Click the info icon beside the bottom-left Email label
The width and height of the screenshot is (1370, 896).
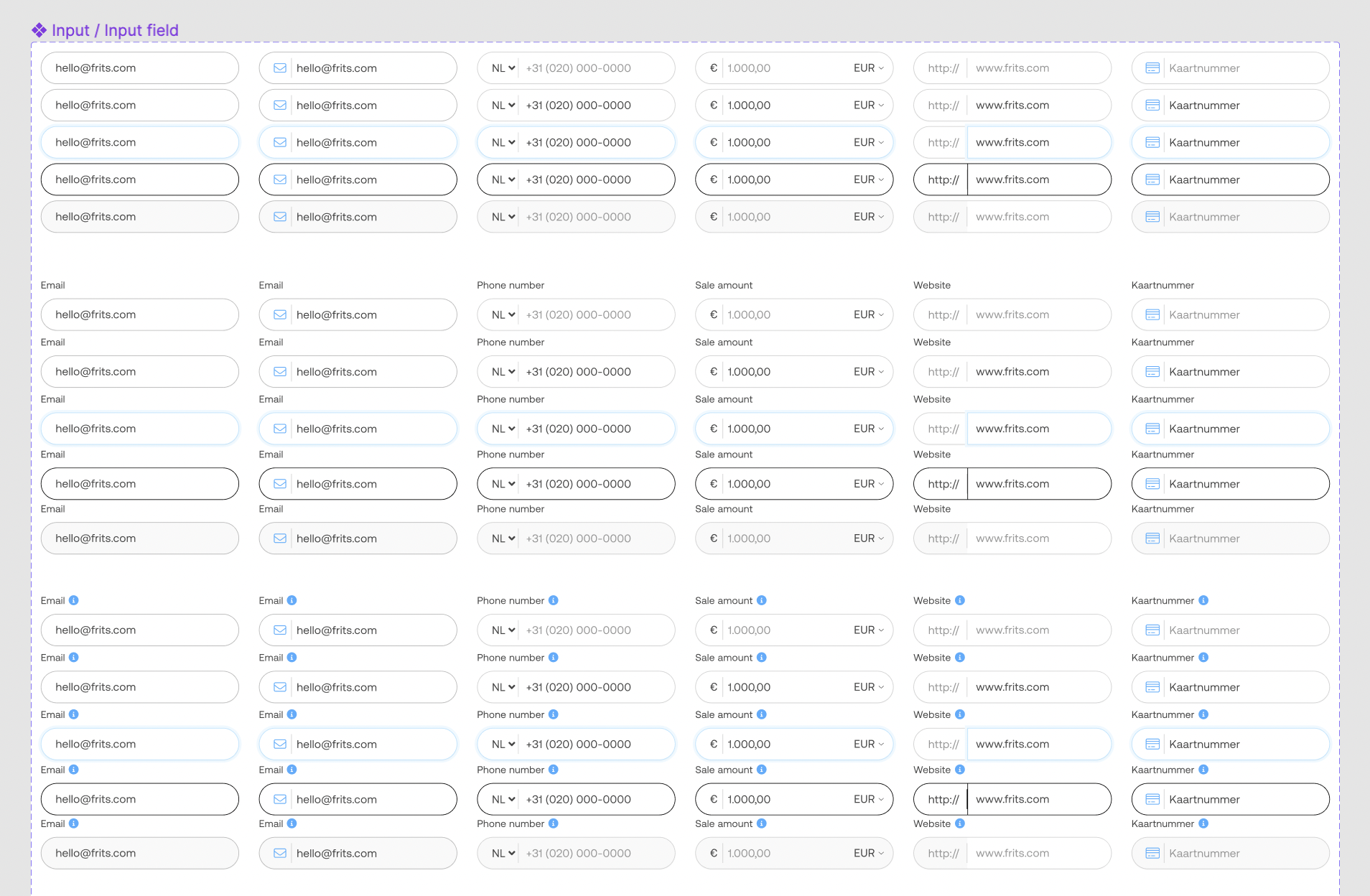point(74,823)
